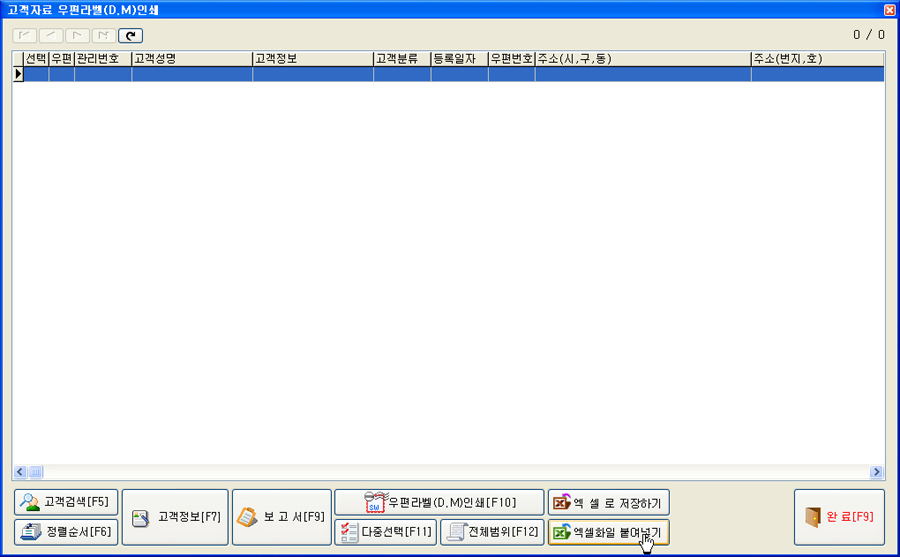Click the 주소(시,구,동) column header

point(643,59)
